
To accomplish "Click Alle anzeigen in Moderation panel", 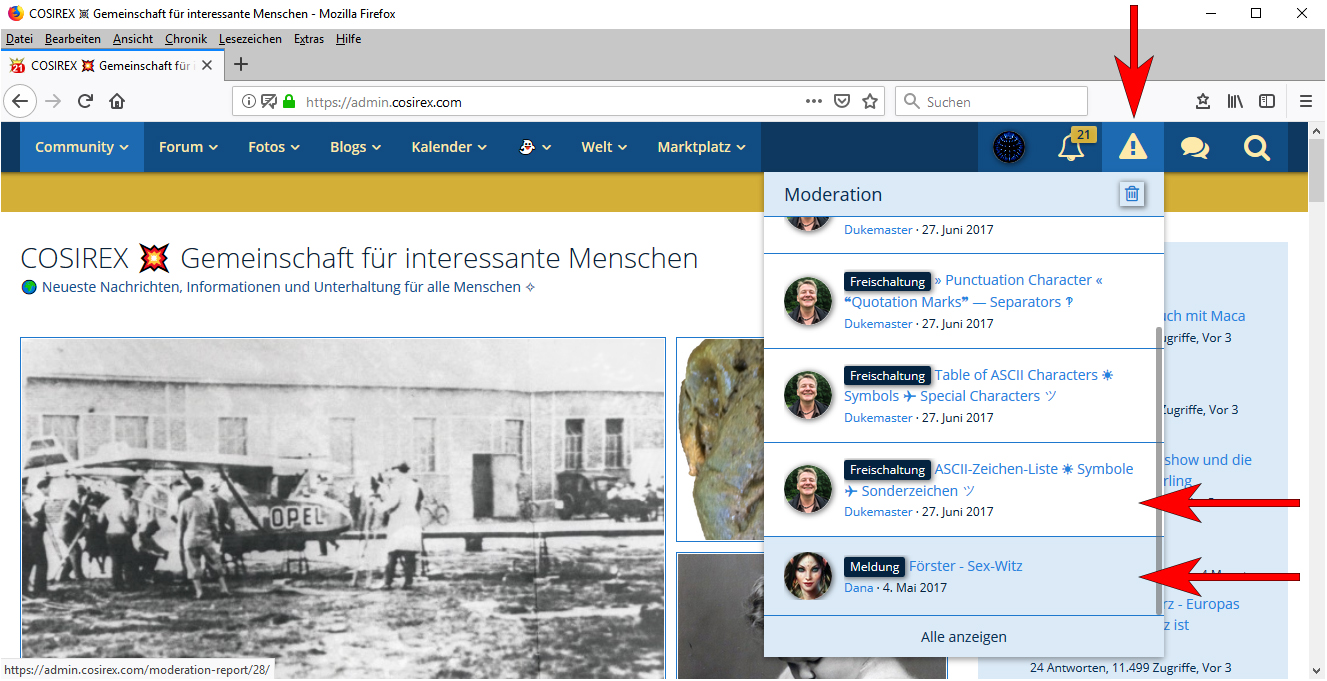I will (964, 637).
